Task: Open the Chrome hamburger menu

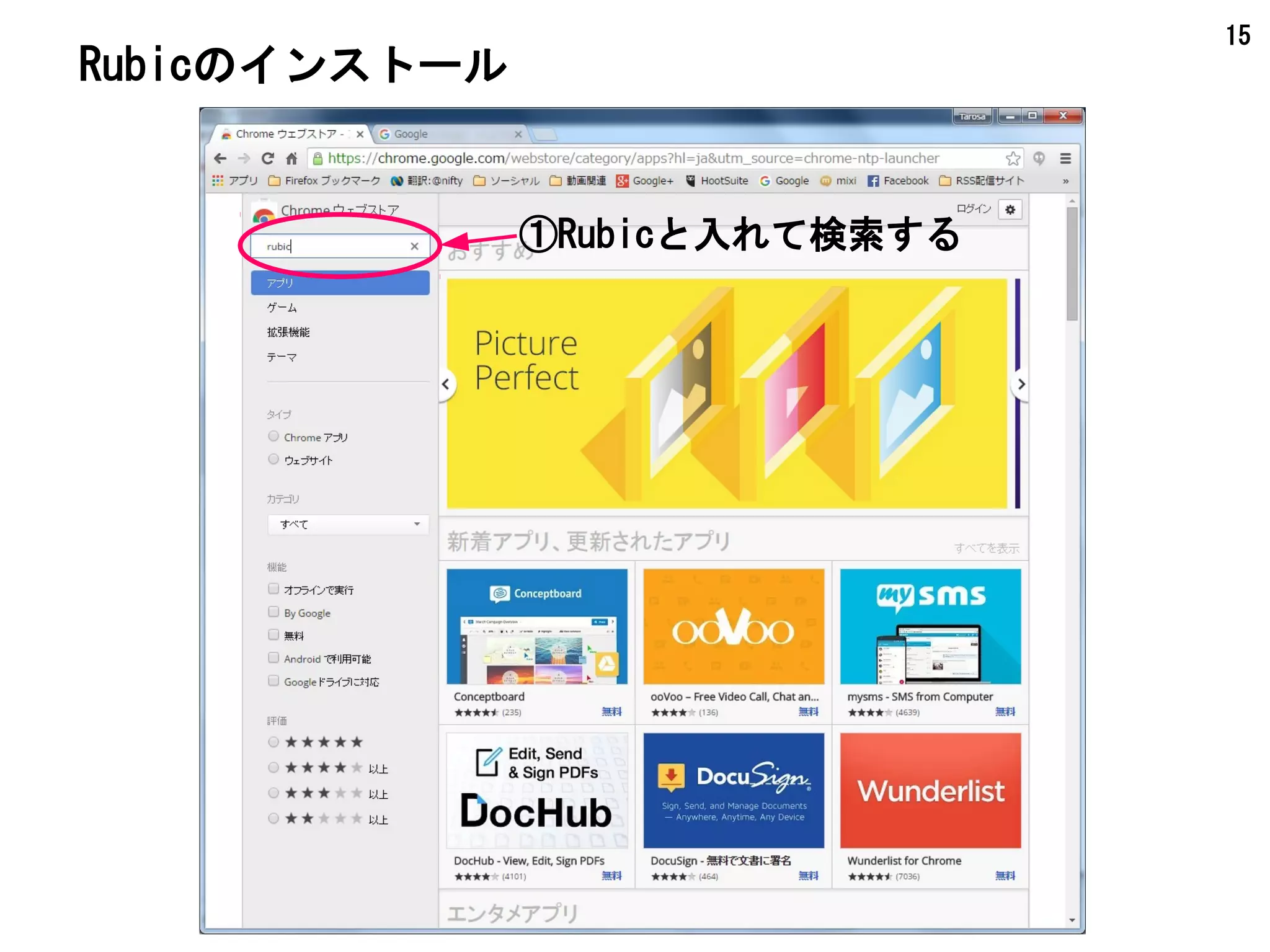Action: [x=1065, y=159]
